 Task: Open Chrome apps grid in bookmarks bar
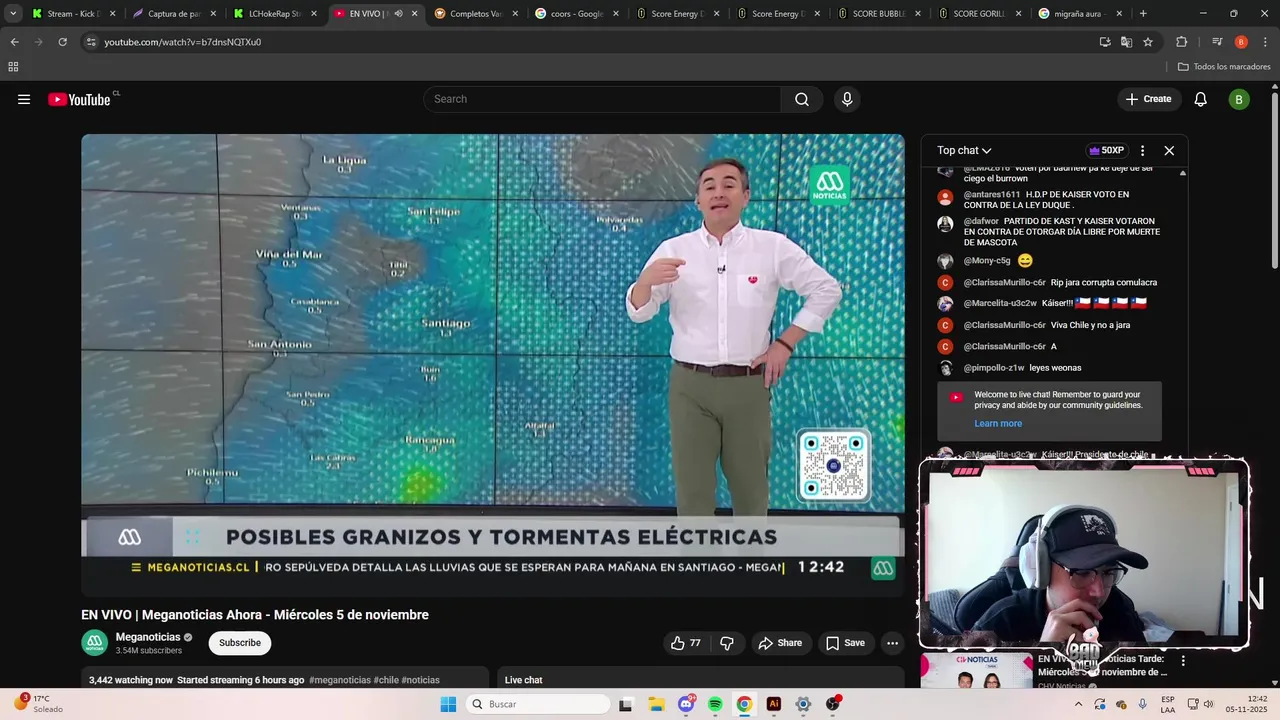point(13,67)
